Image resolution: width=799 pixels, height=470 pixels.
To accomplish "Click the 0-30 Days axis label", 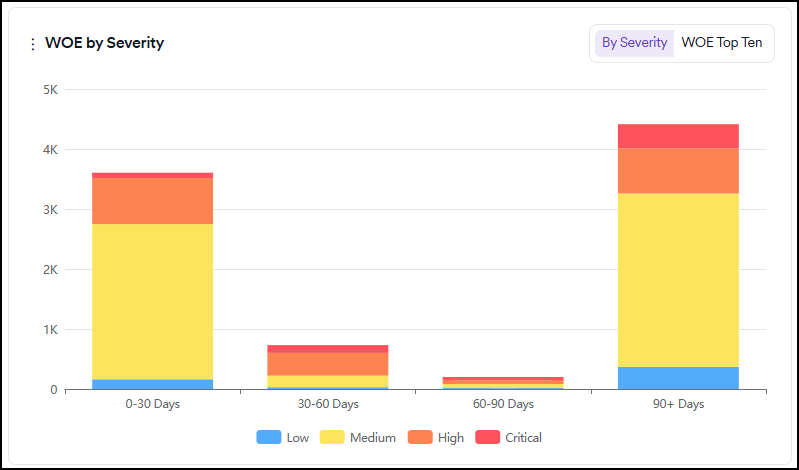I will click(152, 404).
